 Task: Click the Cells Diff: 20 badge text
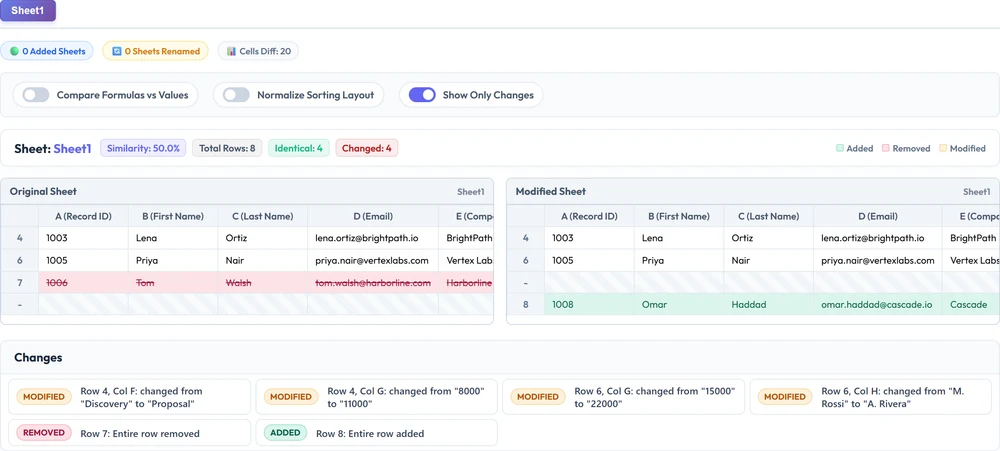265,51
